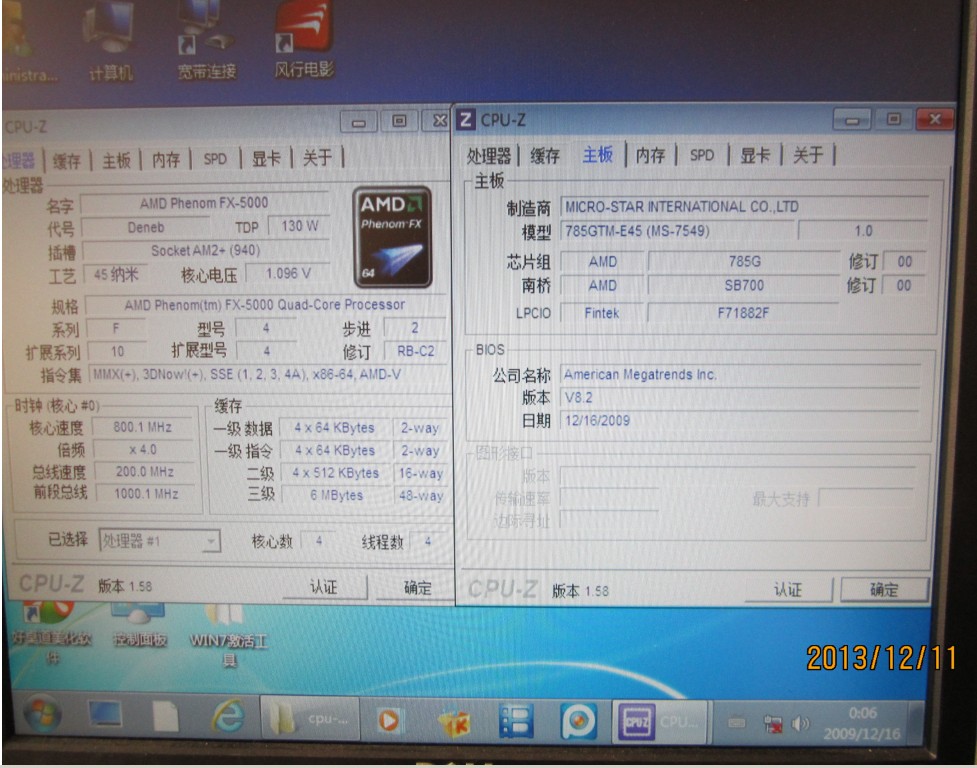This screenshot has width=977, height=768.
Task: Click the 1.096 V core voltage value
Action: click(x=287, y=273)
